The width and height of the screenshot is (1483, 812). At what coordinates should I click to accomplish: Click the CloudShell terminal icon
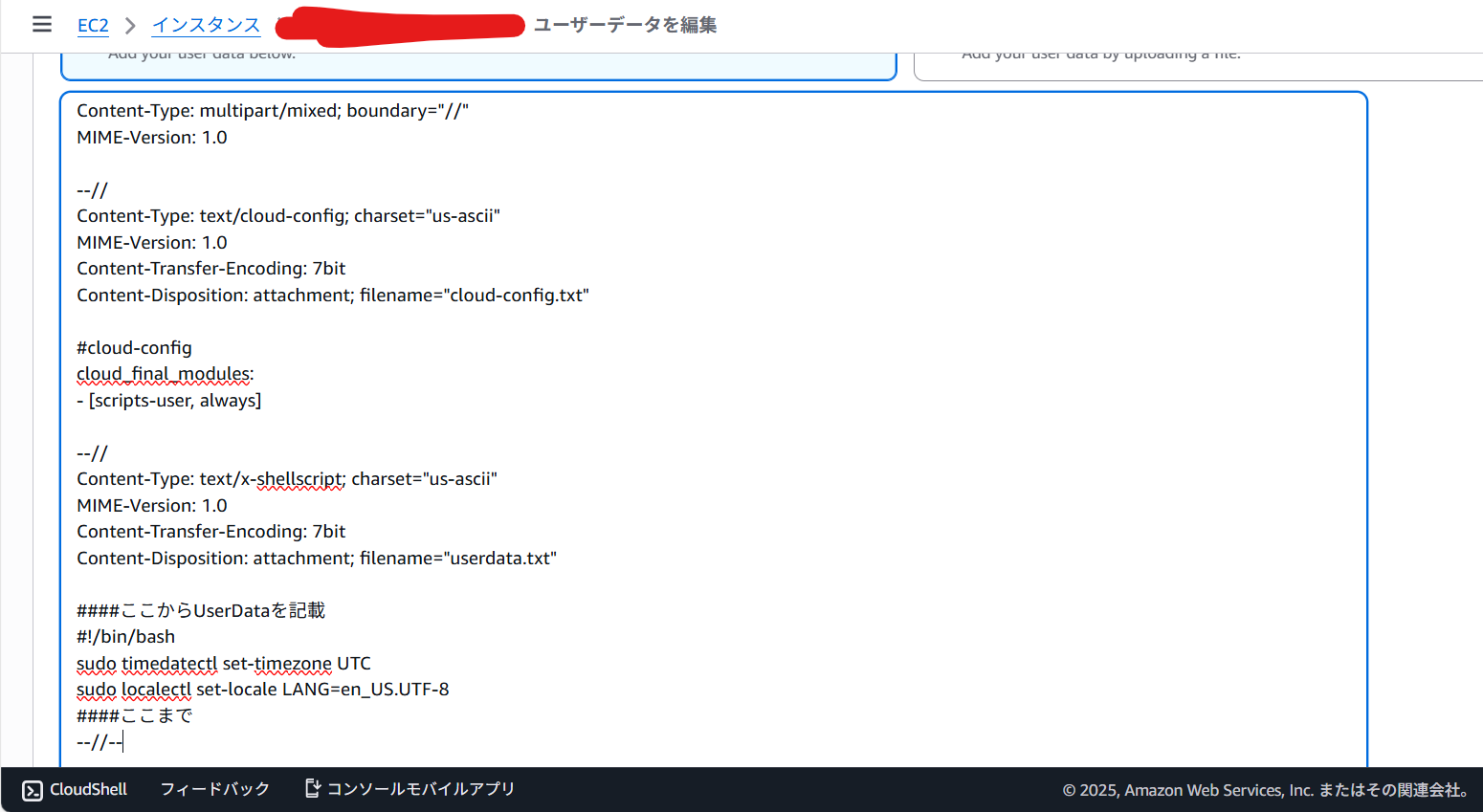[33, 790]
